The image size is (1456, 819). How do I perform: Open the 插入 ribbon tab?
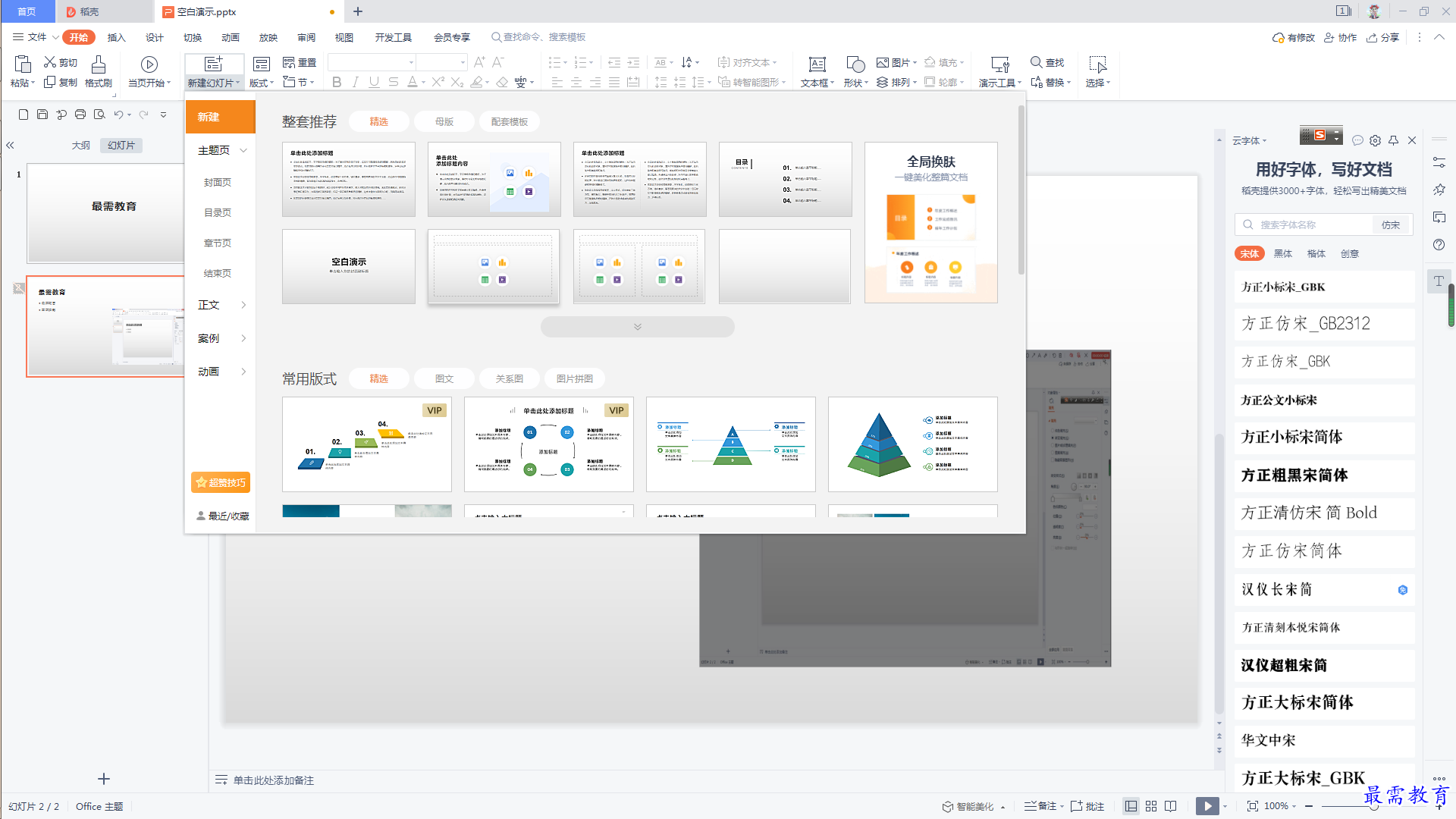tap(116, 37)
